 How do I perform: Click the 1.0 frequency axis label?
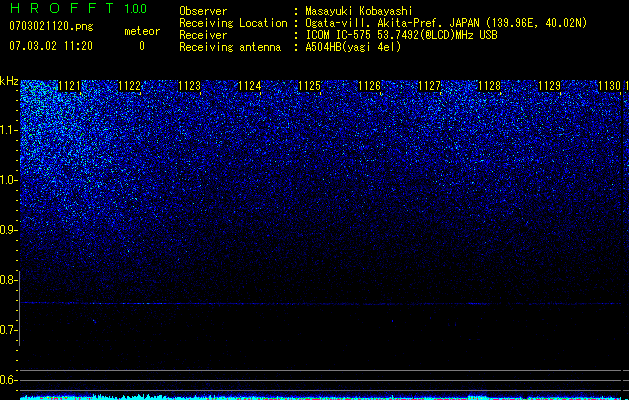point(8,180)
